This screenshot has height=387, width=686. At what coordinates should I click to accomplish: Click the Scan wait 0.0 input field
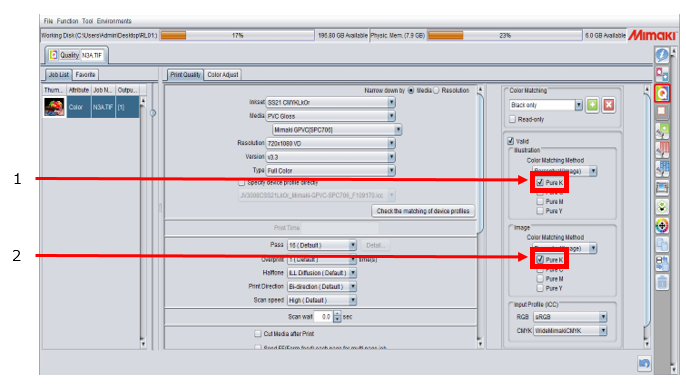point(324,317)
